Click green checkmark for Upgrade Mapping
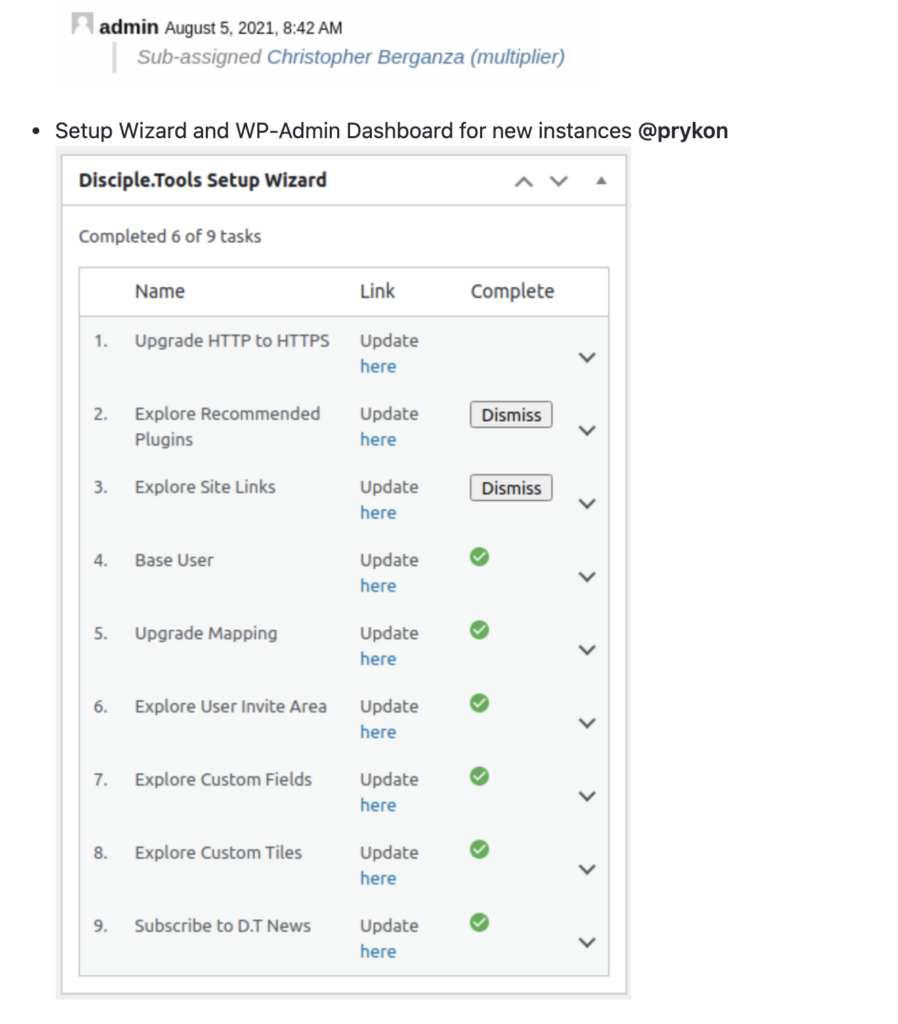The width and height of the screenshot is (898, 1024). [479, 630]
